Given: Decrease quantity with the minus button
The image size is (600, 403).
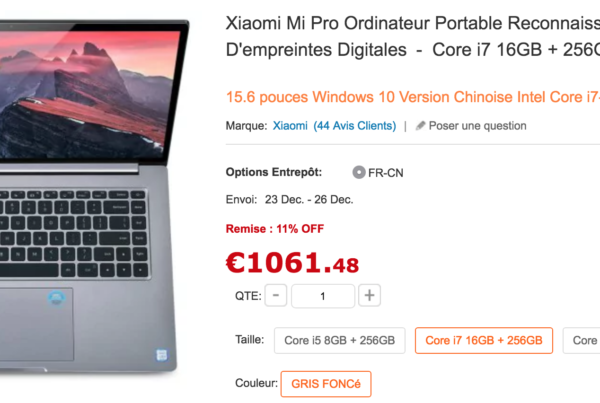Looking at the screenshot, I should point(276,295).
